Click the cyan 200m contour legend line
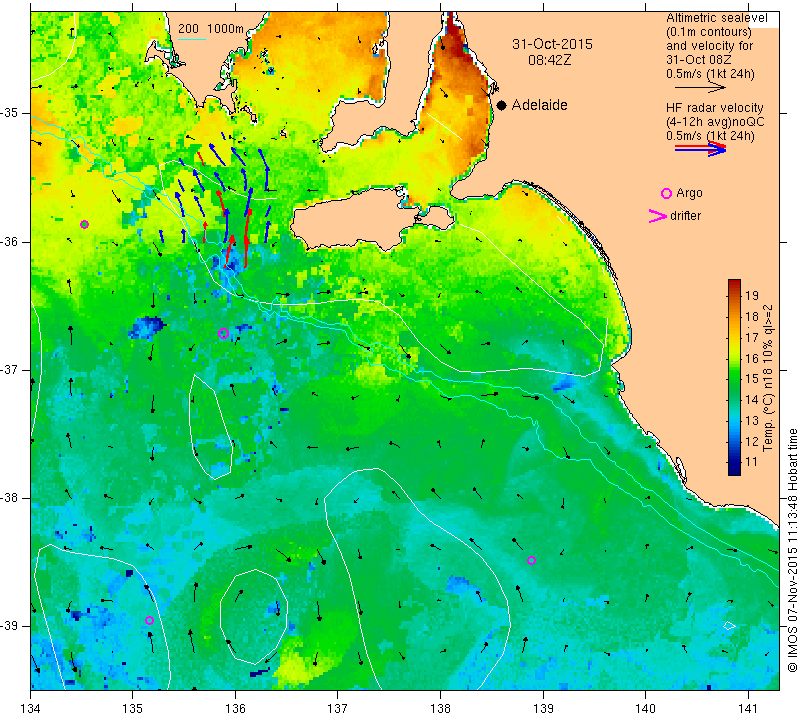The image size is (800, 720). [x=192, y=39]
